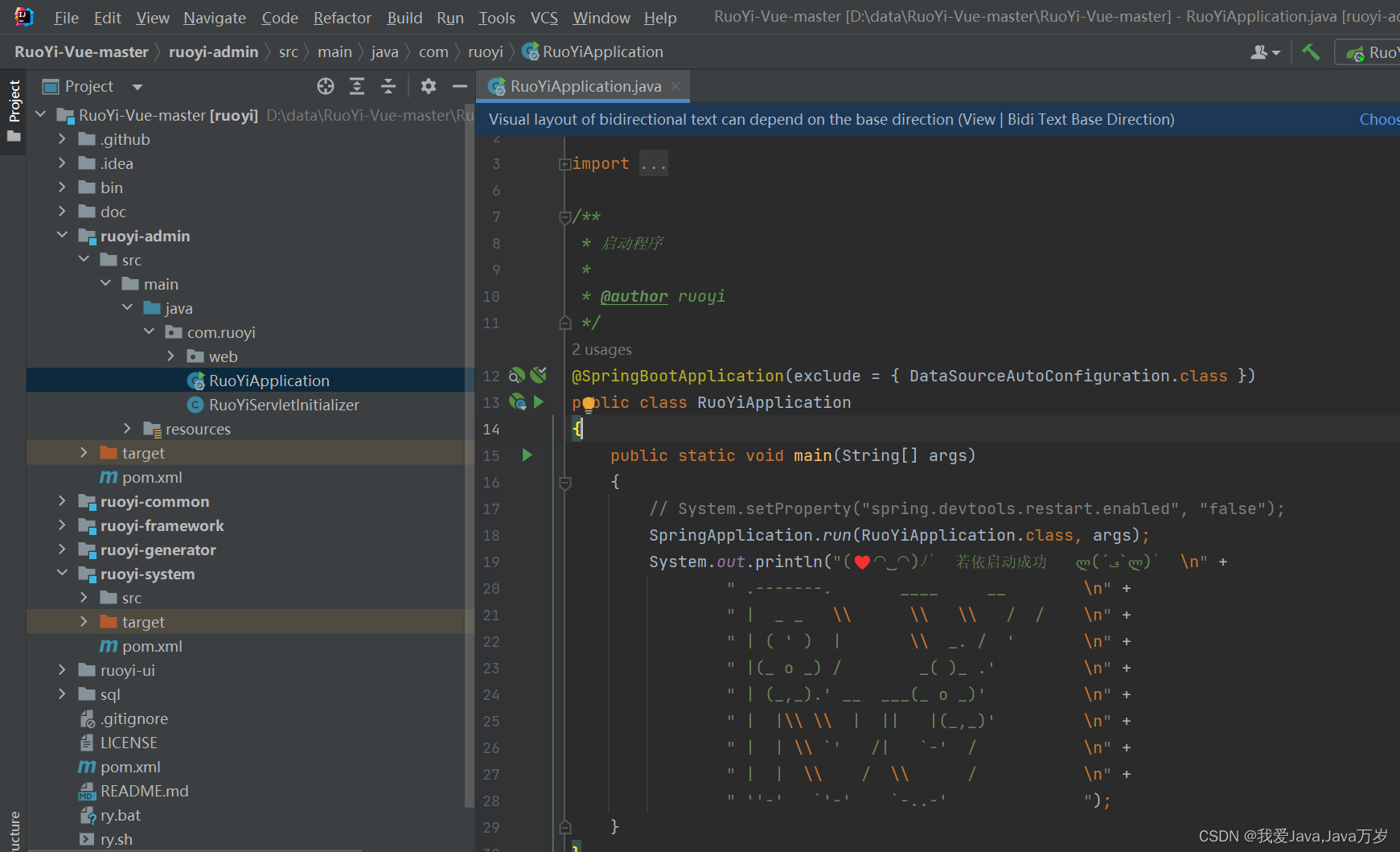The image size is (1400, 852).
Task: Click the '2 usages' inlay hint
Action: pyautogui.click(x=601, y=350)
